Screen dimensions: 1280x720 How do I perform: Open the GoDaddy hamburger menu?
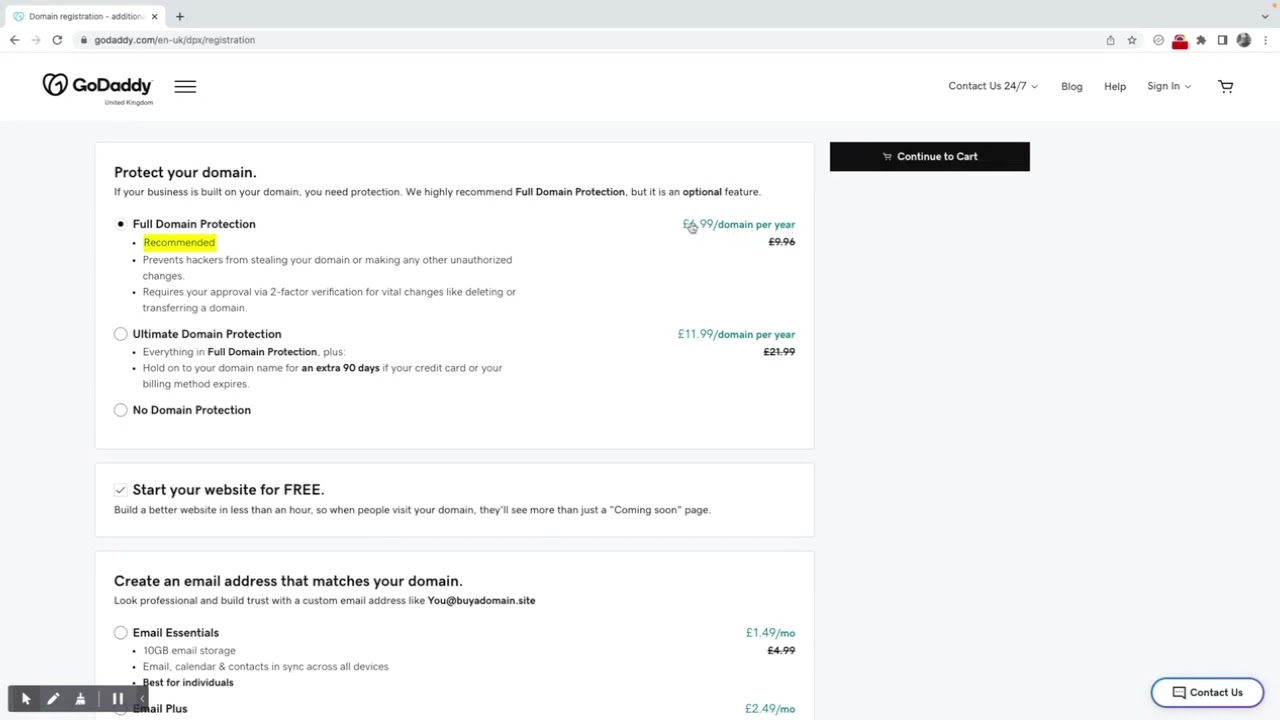tap(185, 87)
